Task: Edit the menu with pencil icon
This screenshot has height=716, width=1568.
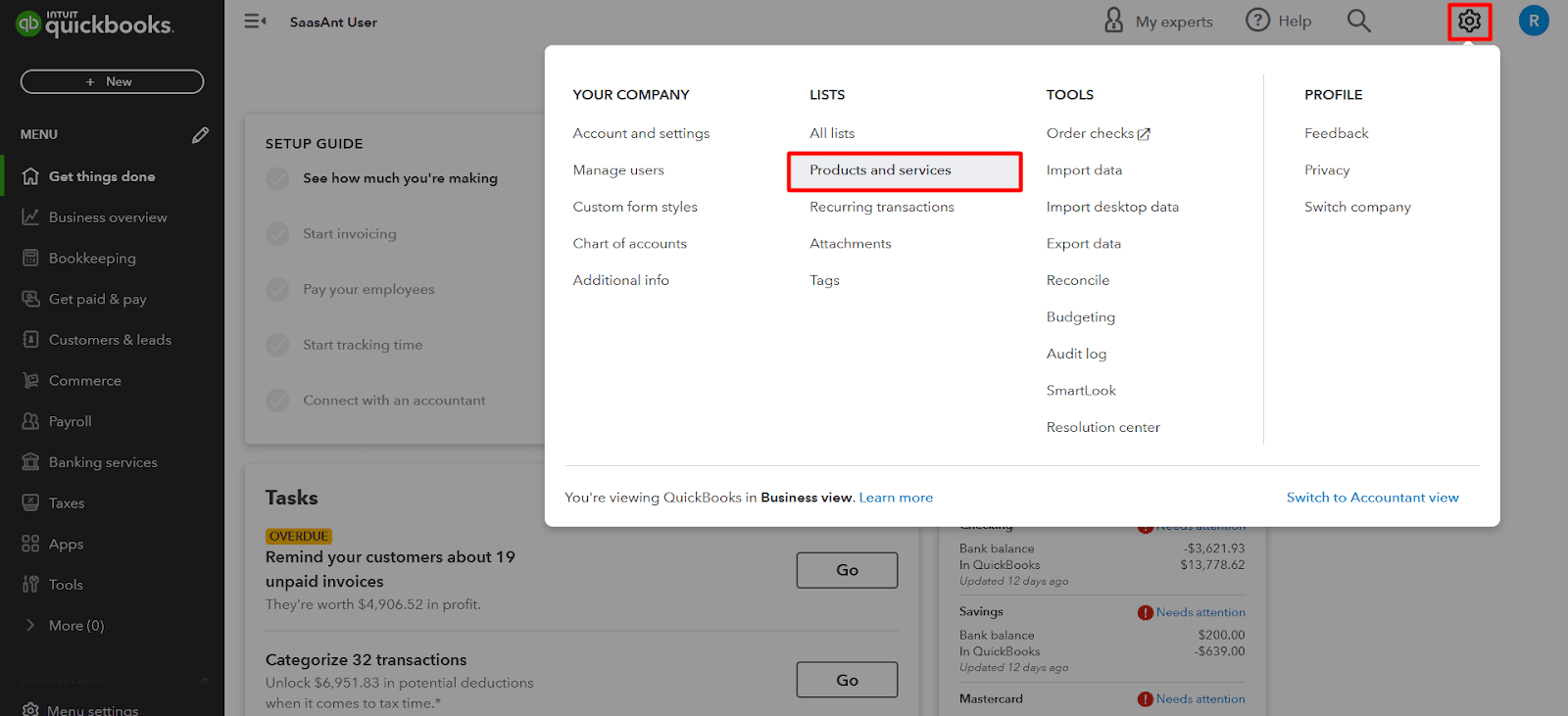Action: (x=200, y=135)
